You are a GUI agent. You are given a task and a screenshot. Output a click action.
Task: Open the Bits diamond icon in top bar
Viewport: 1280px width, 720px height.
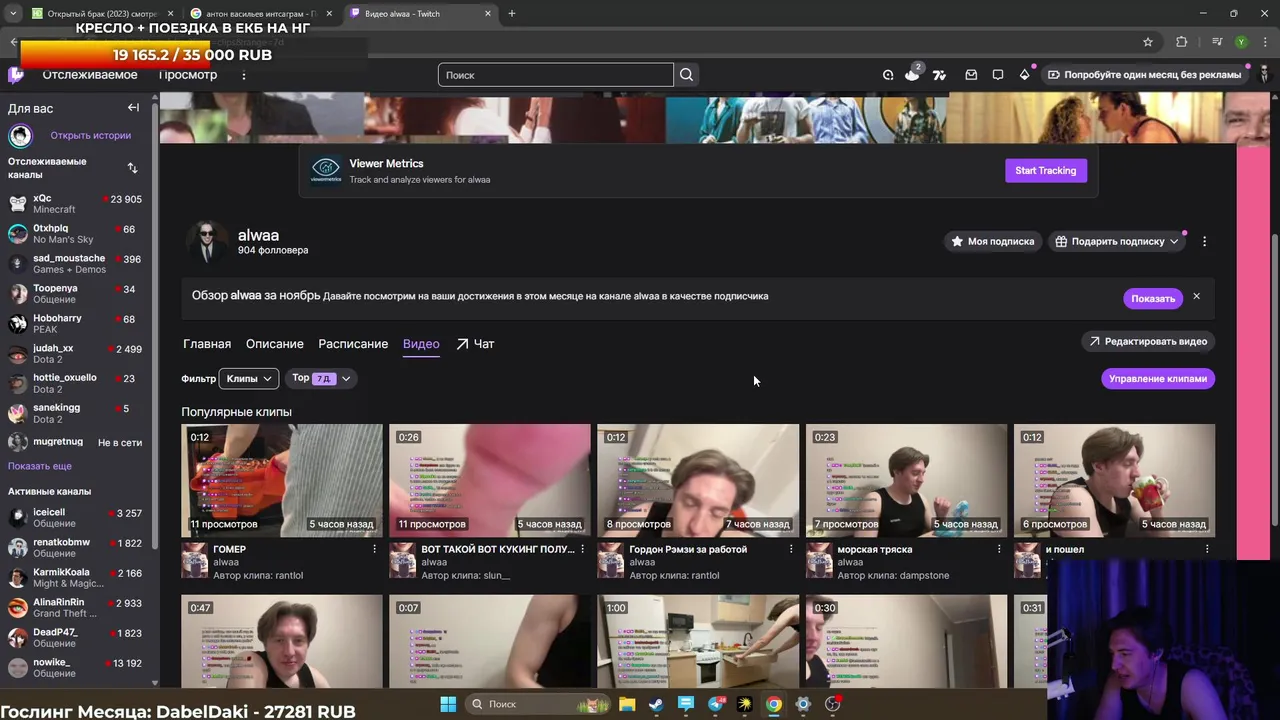pyautogui.click(x=1024, y=75)
